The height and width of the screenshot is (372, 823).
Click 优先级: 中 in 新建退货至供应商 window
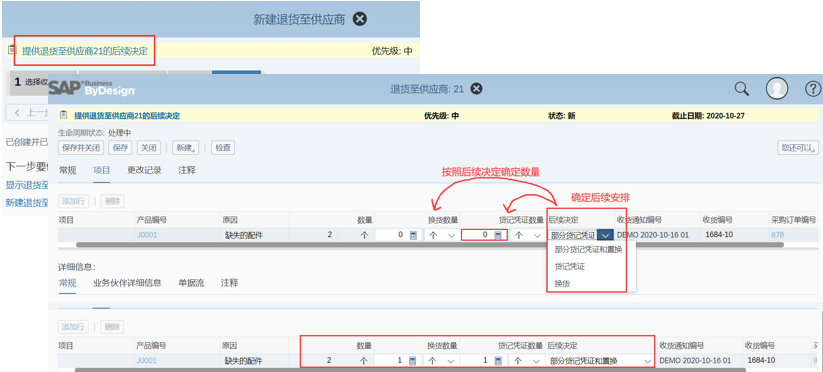point(392,51)
